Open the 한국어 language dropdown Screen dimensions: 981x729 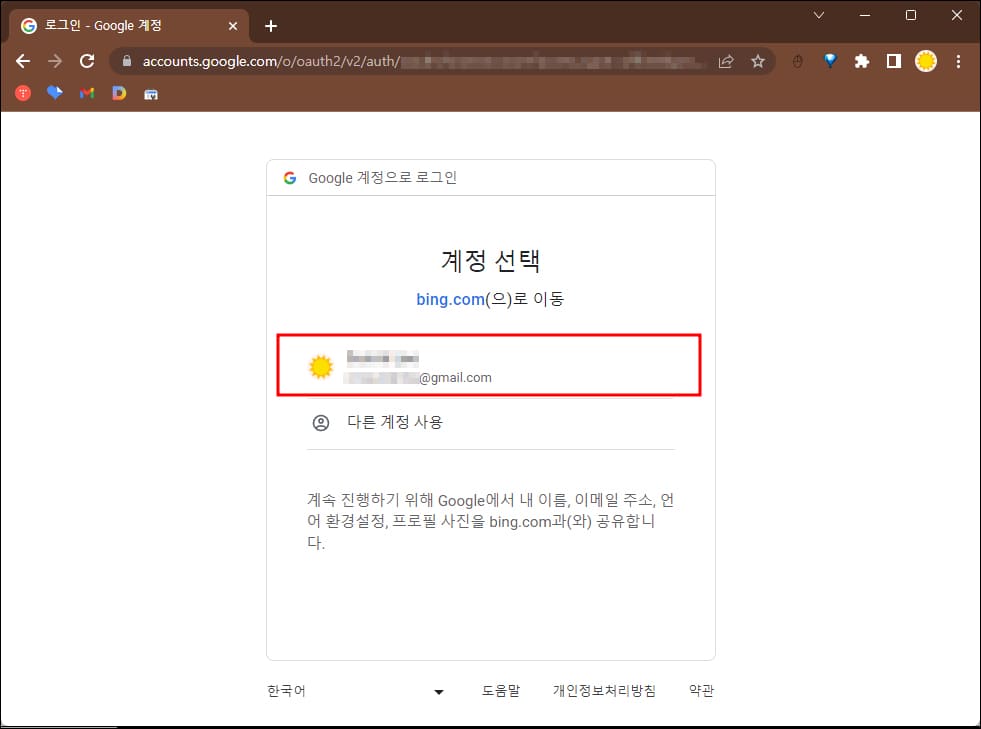tap(355, 691)
